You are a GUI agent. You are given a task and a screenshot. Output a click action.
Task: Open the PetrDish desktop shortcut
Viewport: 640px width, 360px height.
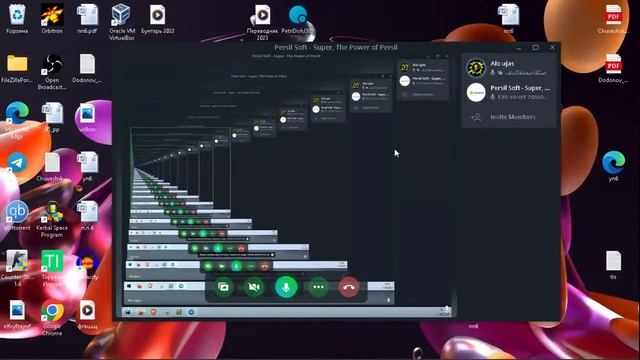298,18
